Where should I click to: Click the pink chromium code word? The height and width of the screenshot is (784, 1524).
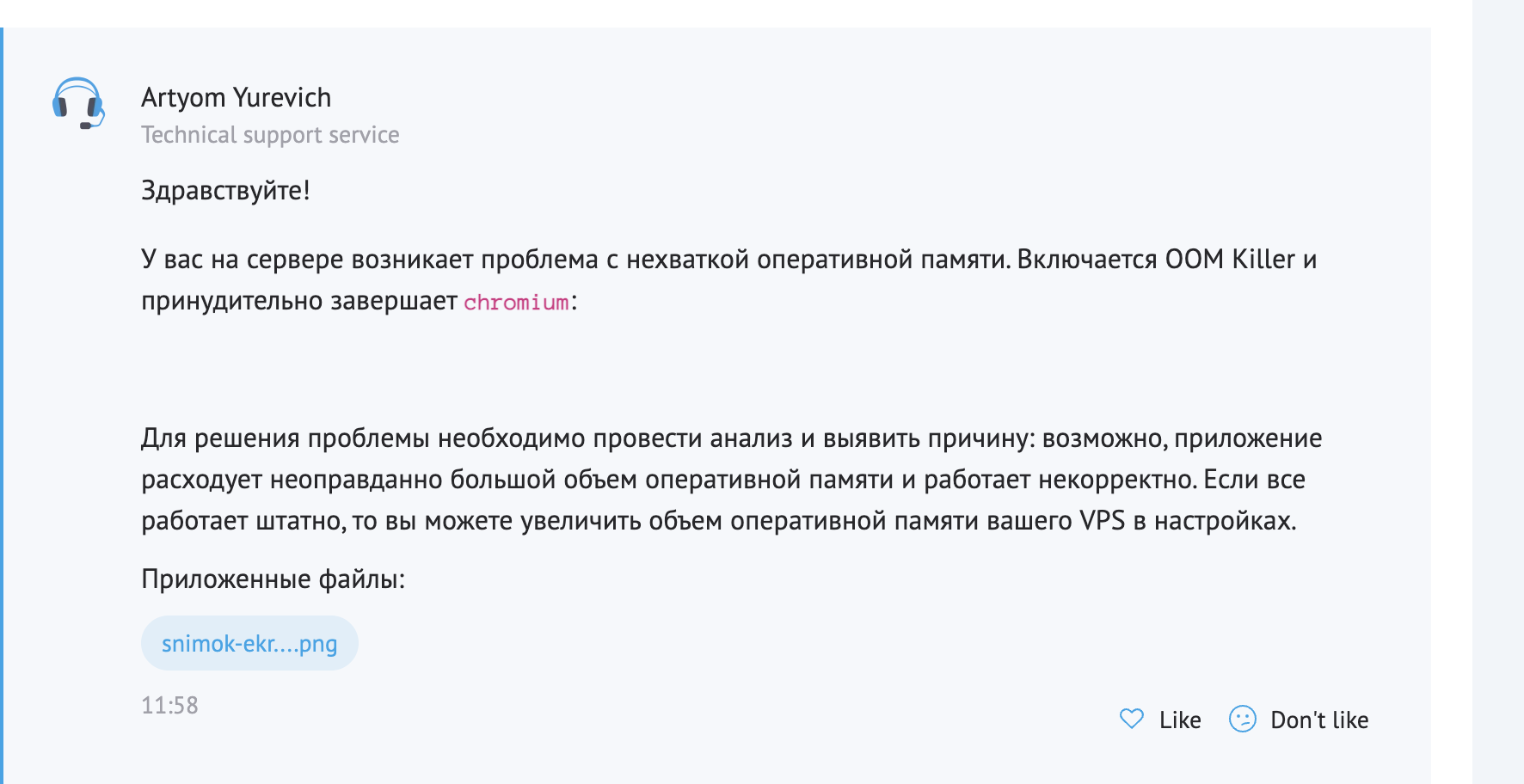click(x=516, y=303)
